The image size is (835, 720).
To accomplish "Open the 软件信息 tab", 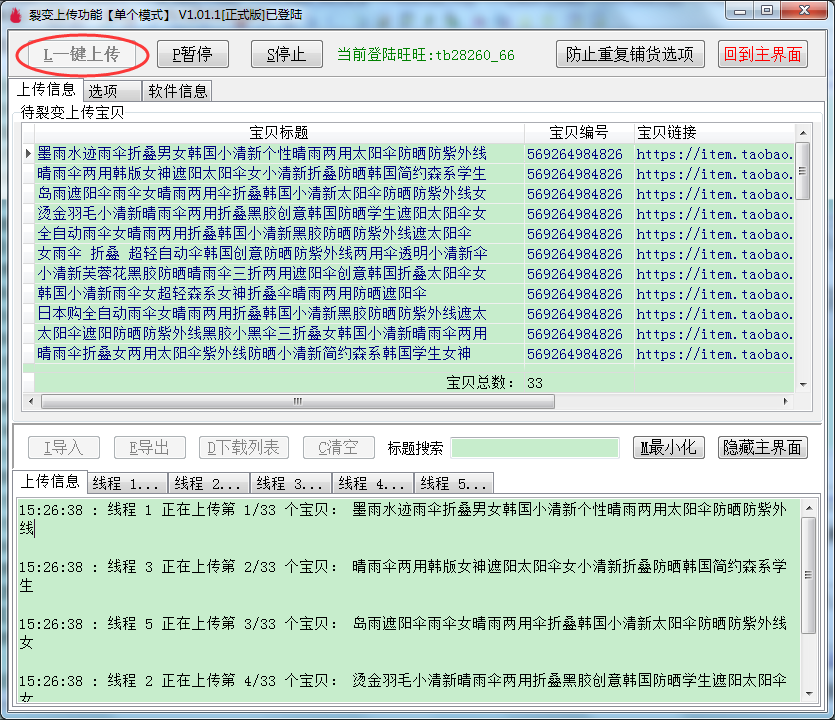I will [177, 91].
